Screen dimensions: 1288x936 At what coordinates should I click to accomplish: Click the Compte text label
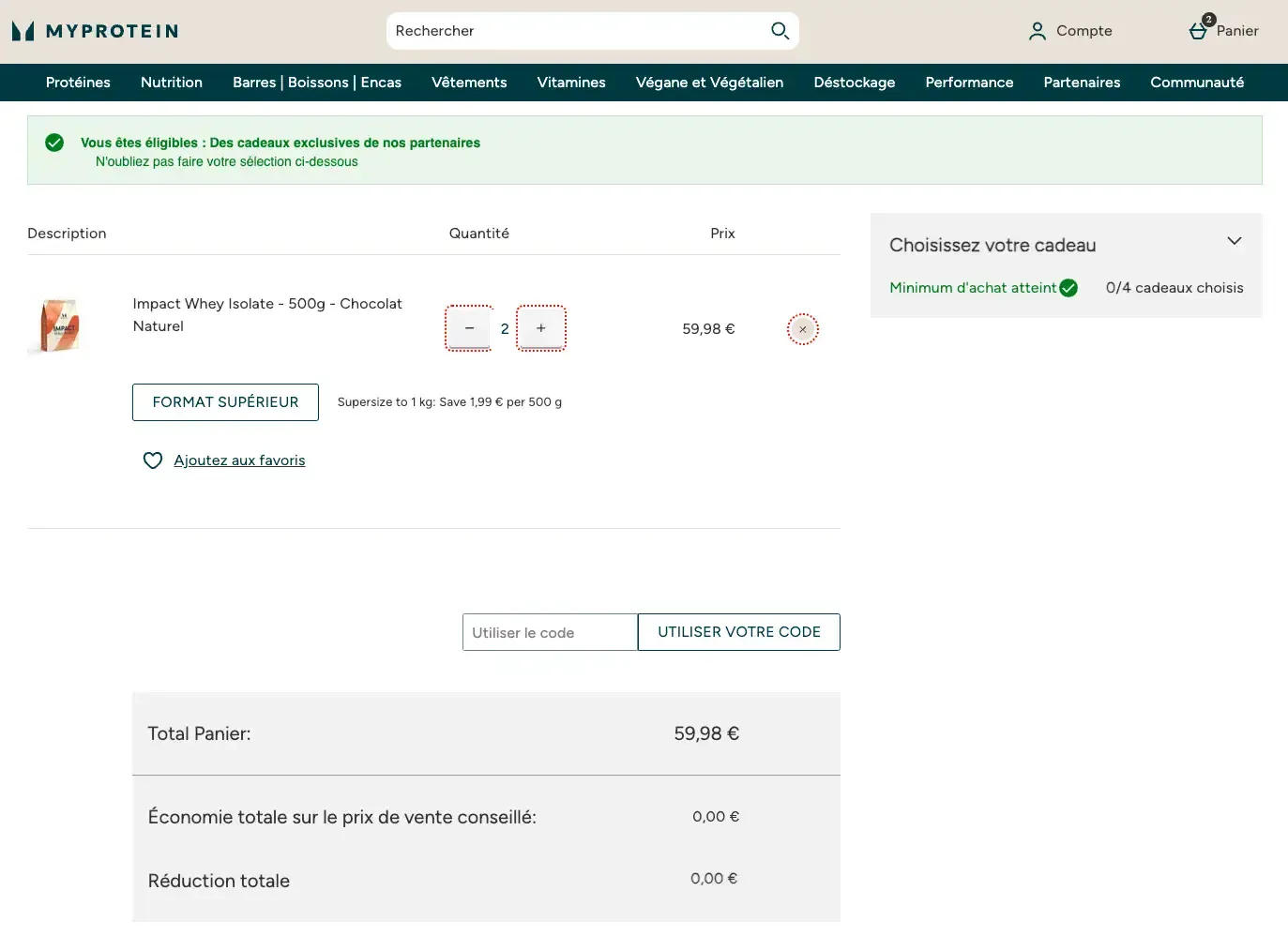pyautogui.click(x=1084, y=31)
